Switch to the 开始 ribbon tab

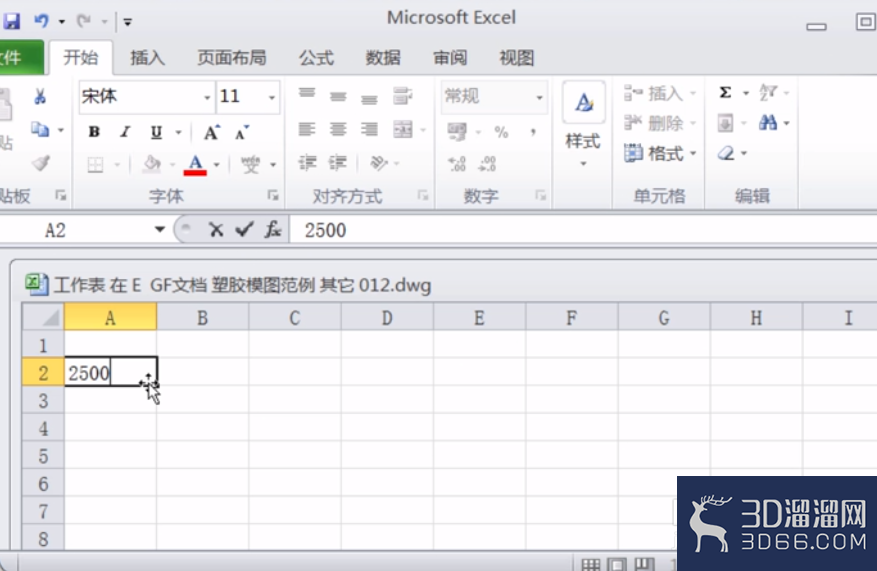coord(81,58)
